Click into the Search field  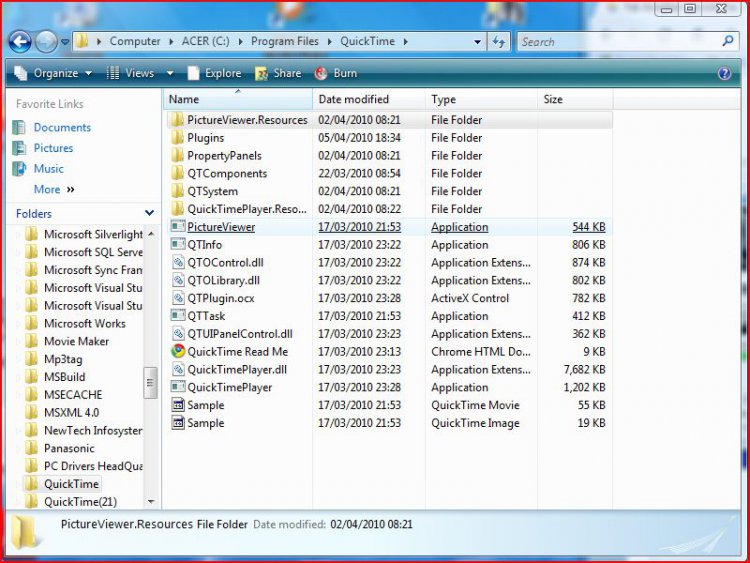[x=619, y=42]
